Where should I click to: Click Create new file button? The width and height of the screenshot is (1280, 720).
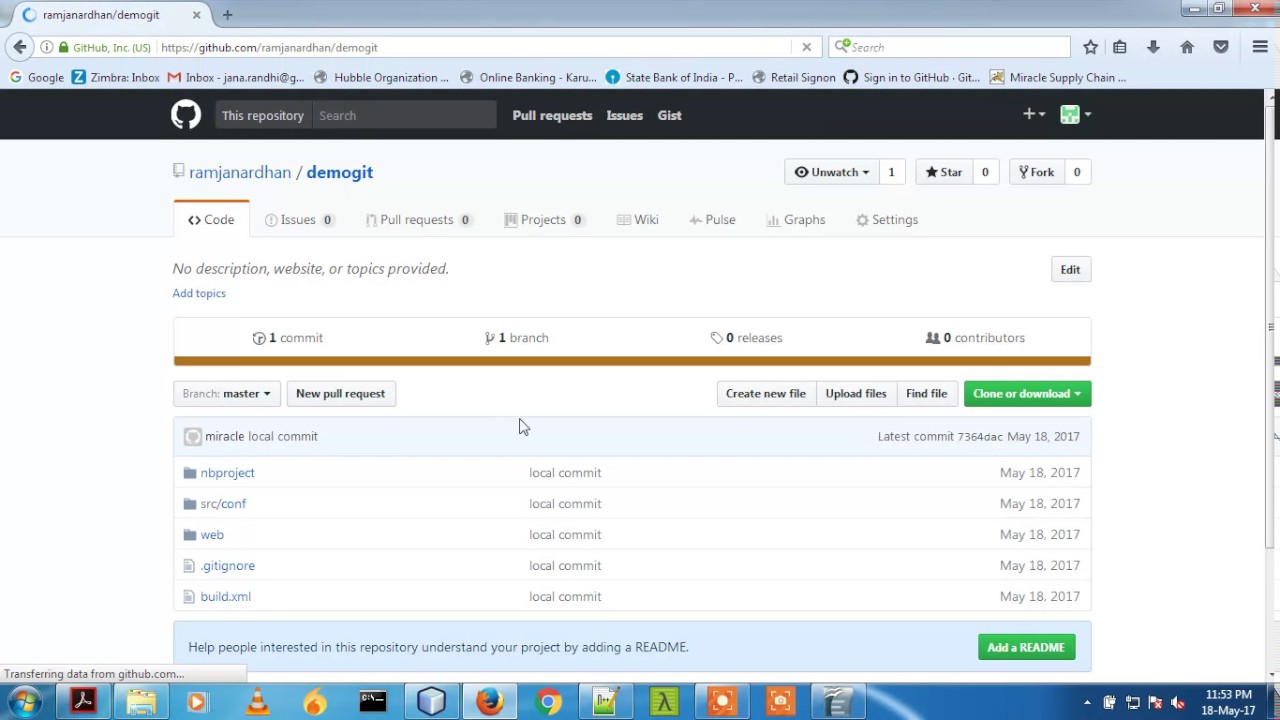tap(765, 393)
